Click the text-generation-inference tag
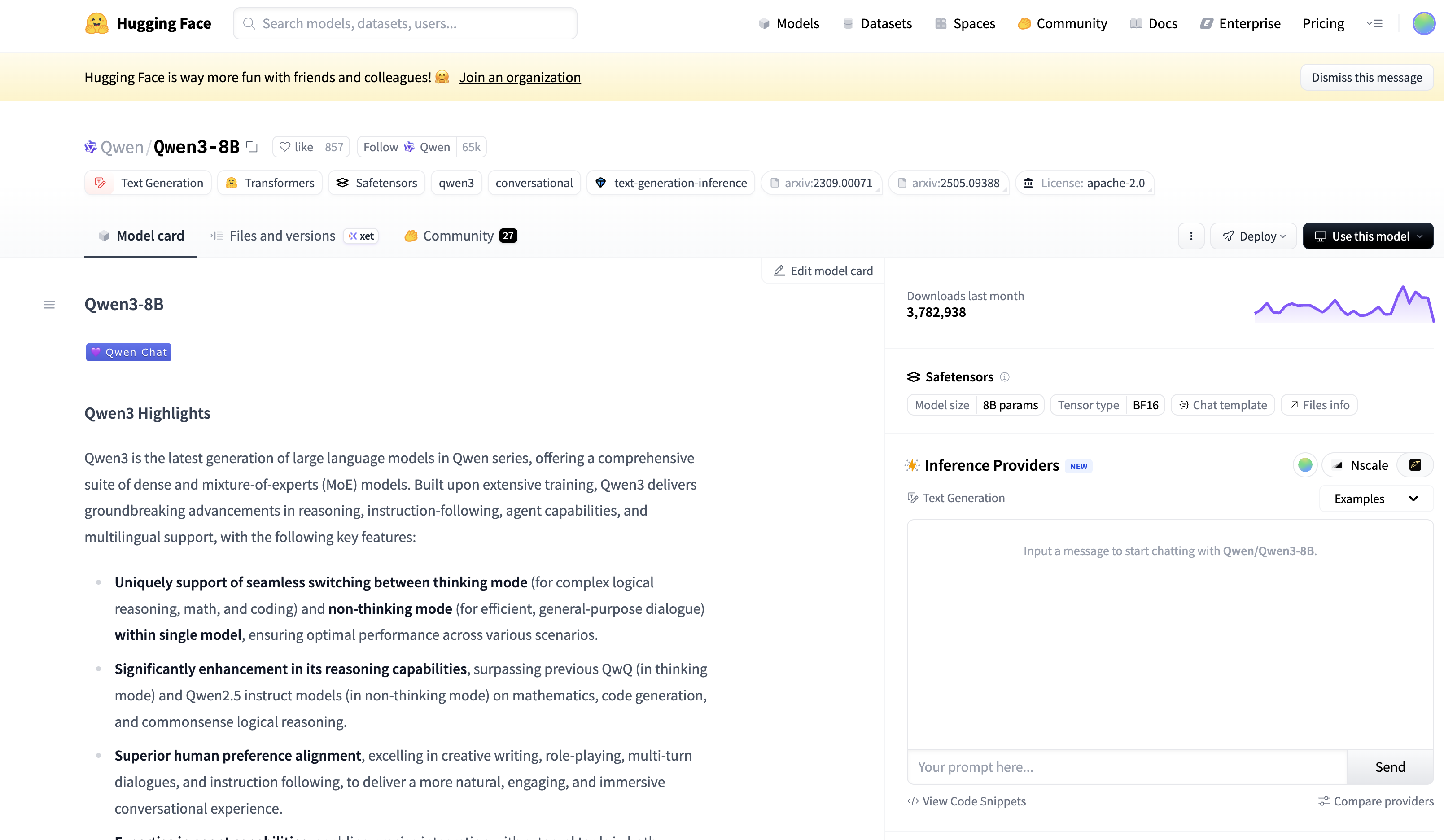This screenshot has height=840, width=1444. (671, 183)
